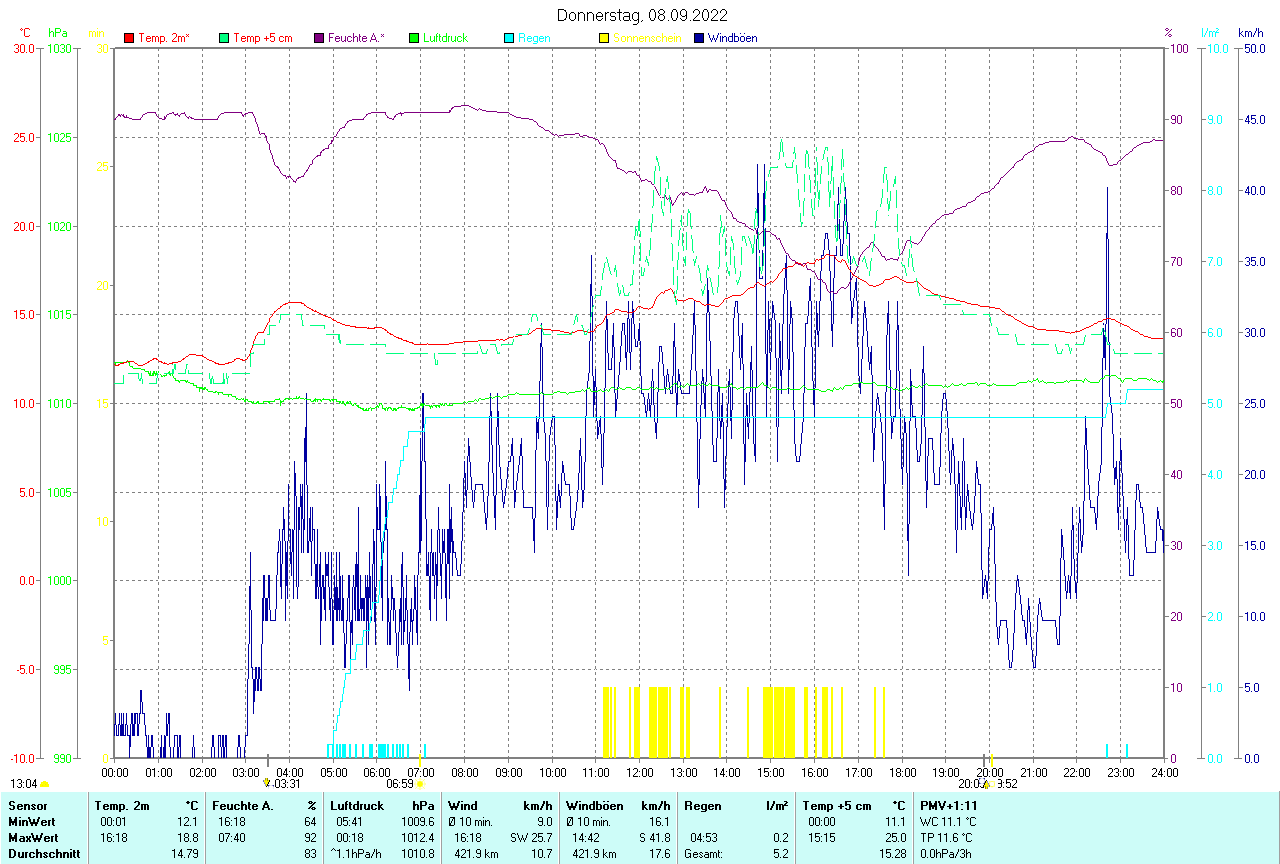The image size is (1280, 864).
Task: Select the 'Temp +5 cm' legend label
Action: click(x=263, y=38)
